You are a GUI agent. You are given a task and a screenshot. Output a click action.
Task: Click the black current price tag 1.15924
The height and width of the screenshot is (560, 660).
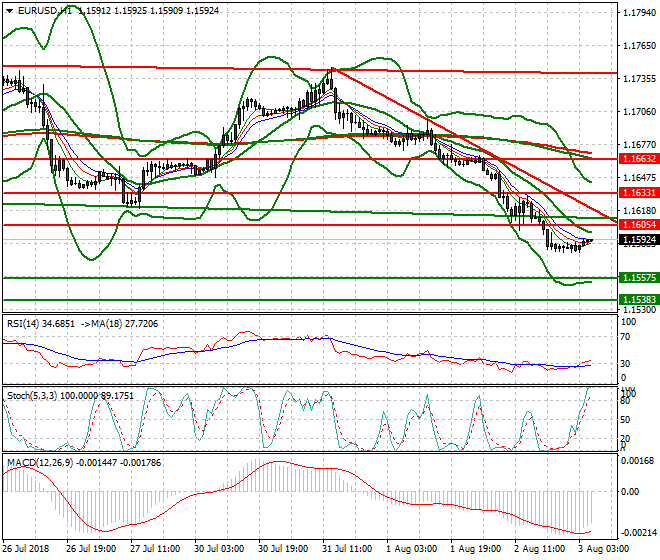click(638, 240)
